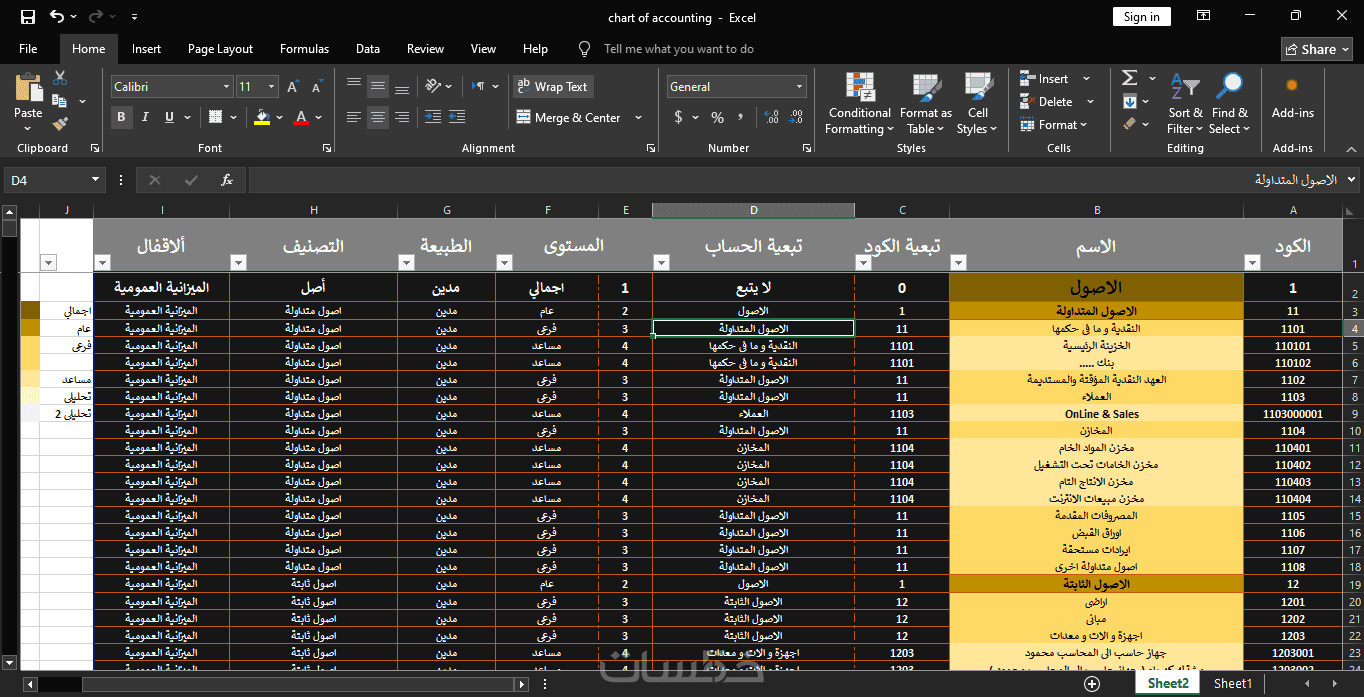
Task: Click the Format Painter brush icon
Action: (x=59, y=125)
